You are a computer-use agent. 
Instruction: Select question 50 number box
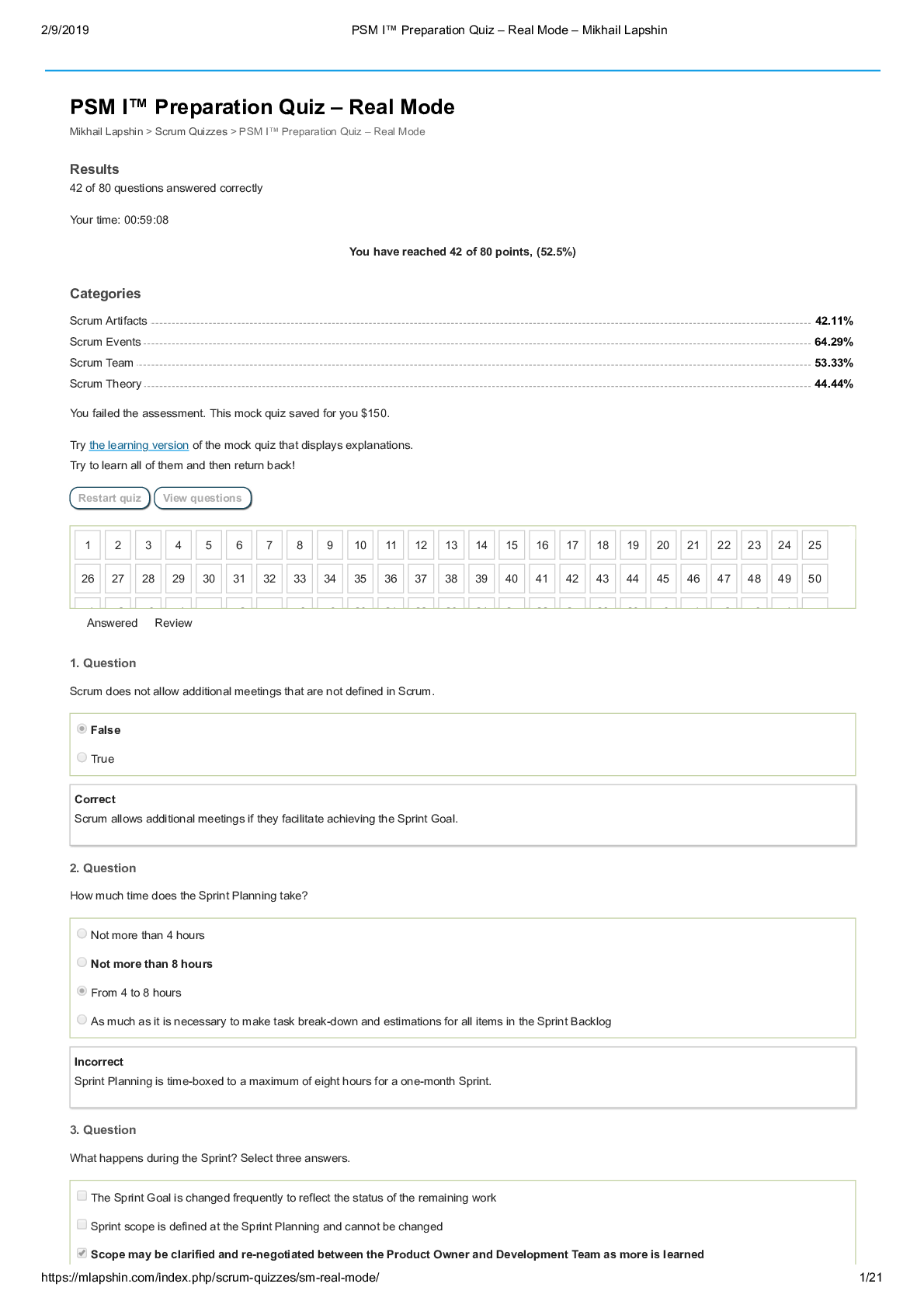[x=815, y=579]
